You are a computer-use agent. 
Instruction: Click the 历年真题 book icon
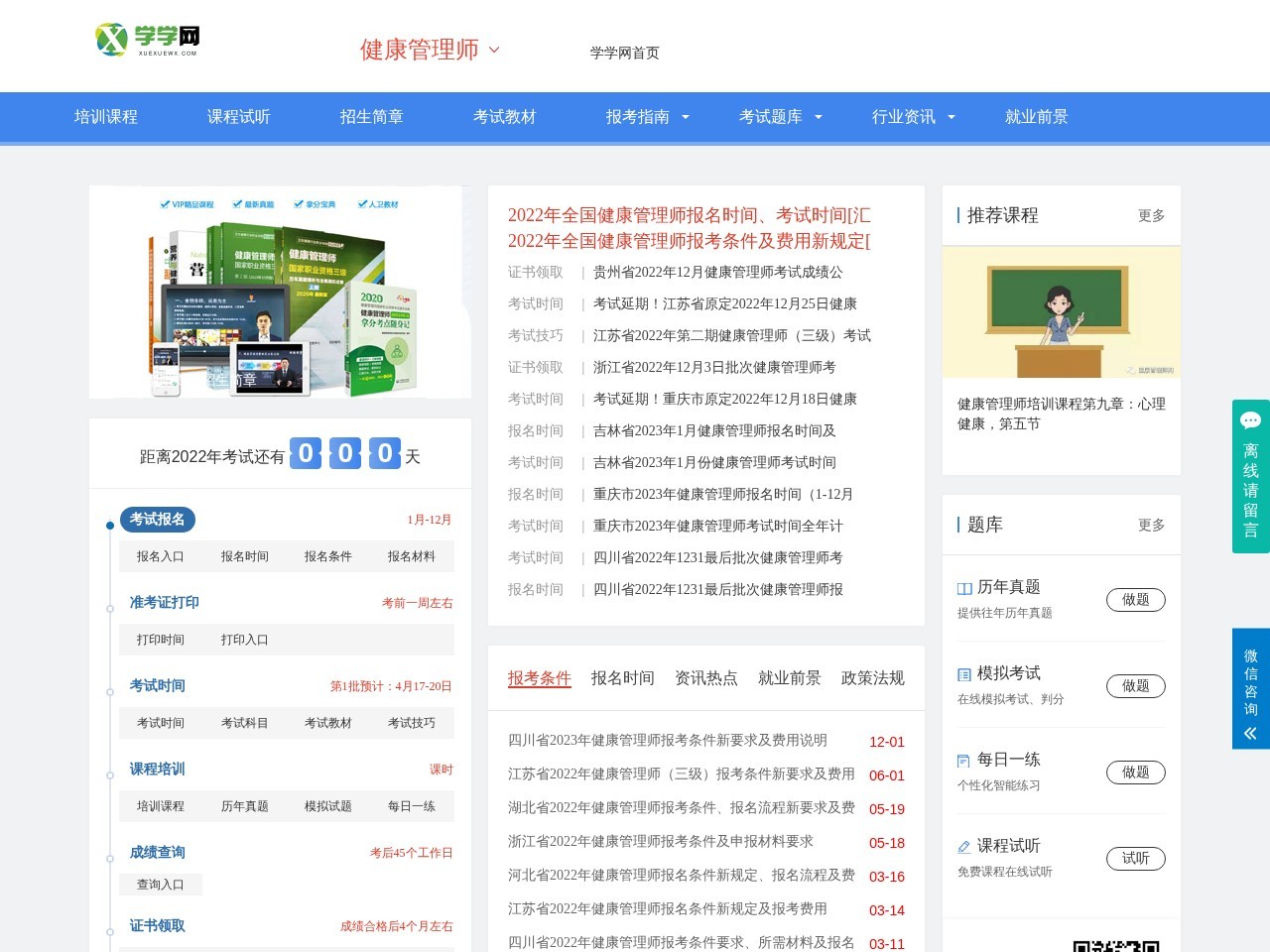(964, 588)
